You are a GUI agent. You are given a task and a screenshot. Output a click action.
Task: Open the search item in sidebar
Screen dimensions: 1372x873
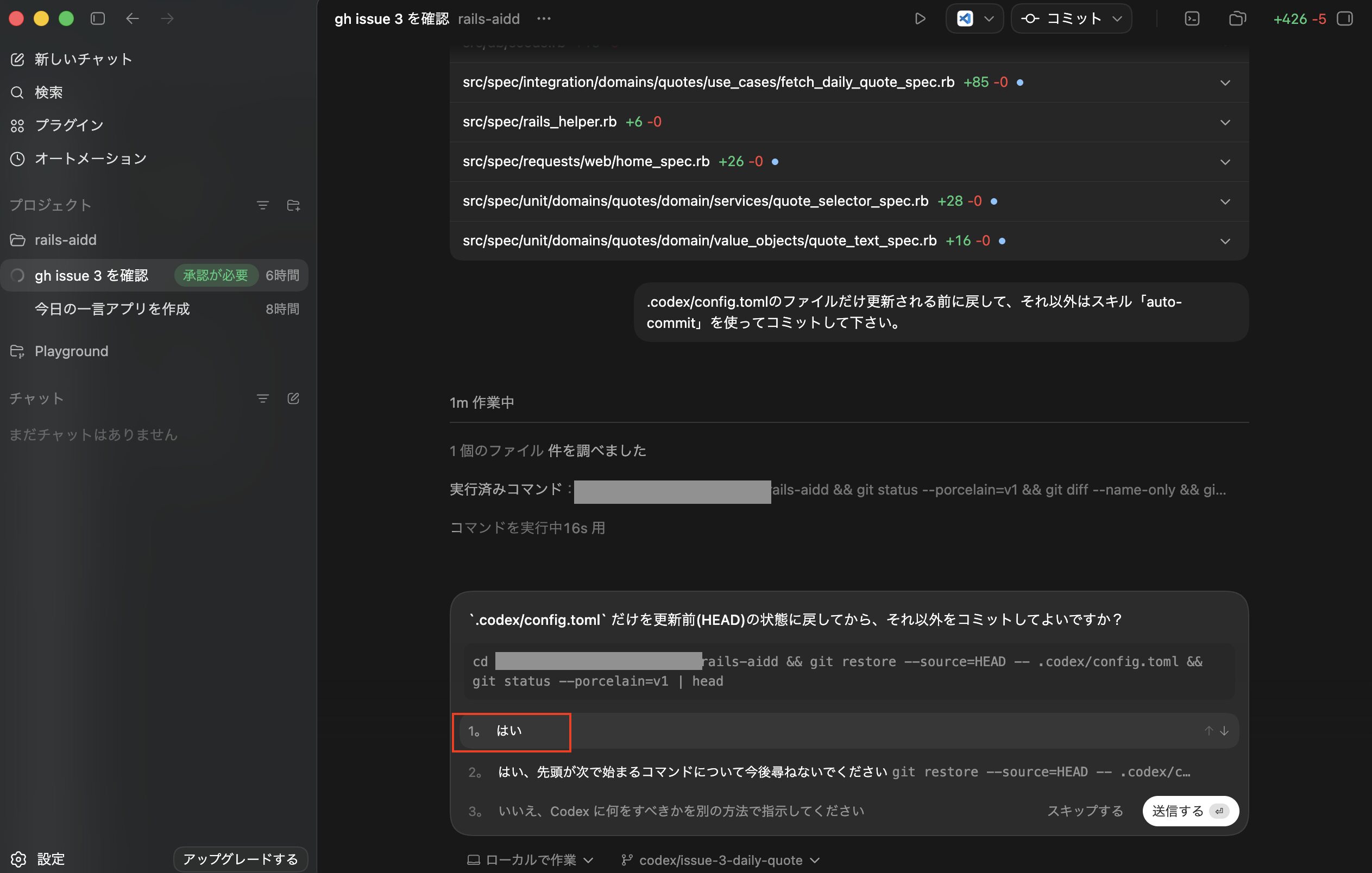pyautogui.click(x=48, y=92)
